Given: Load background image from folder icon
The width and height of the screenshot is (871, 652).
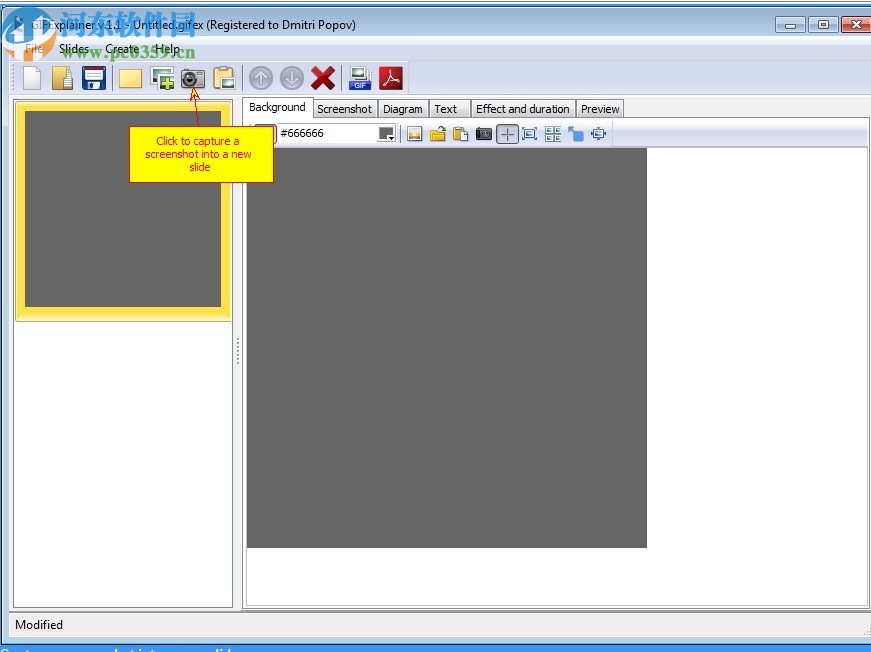Looking at the screenshot, I should (438, 134).
